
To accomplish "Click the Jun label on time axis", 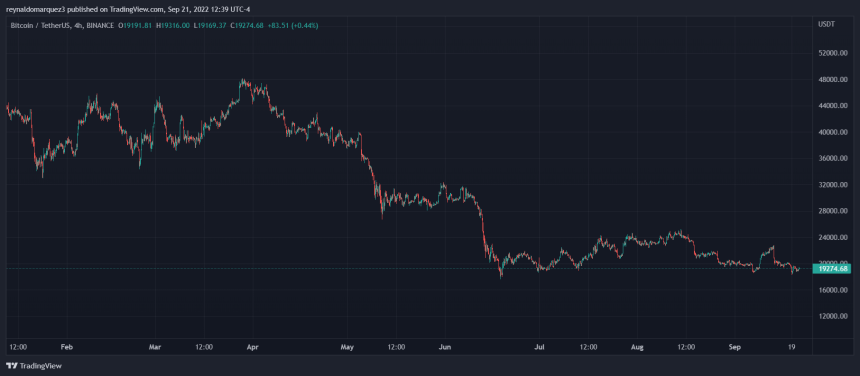I will coord(445,347).
